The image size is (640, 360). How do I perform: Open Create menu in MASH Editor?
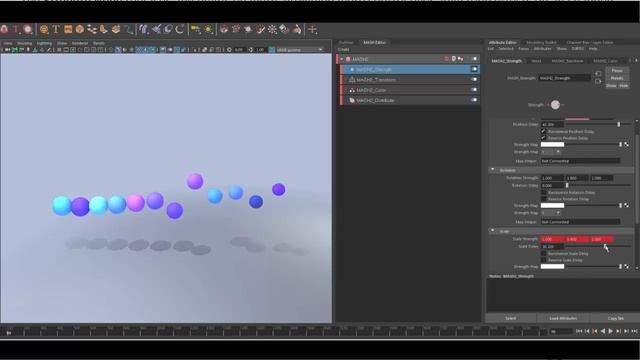click(x=343, y=49)
